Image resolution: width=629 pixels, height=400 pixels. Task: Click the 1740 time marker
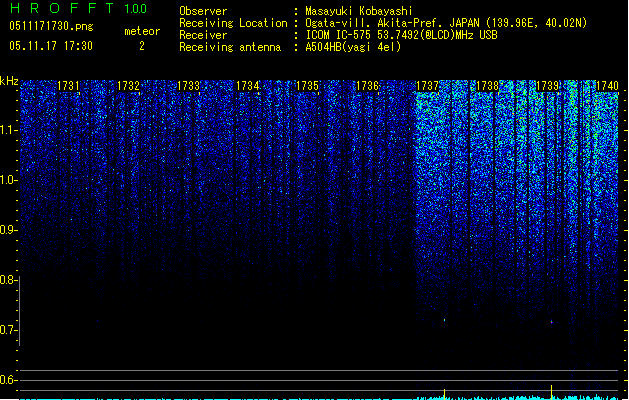[x=607, y=86]
